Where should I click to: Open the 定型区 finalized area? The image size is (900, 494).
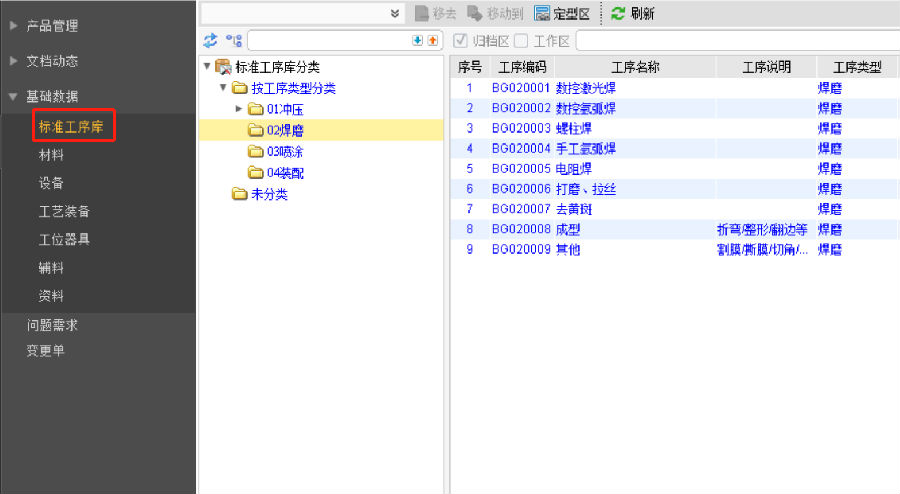click(x=562, y=13)
